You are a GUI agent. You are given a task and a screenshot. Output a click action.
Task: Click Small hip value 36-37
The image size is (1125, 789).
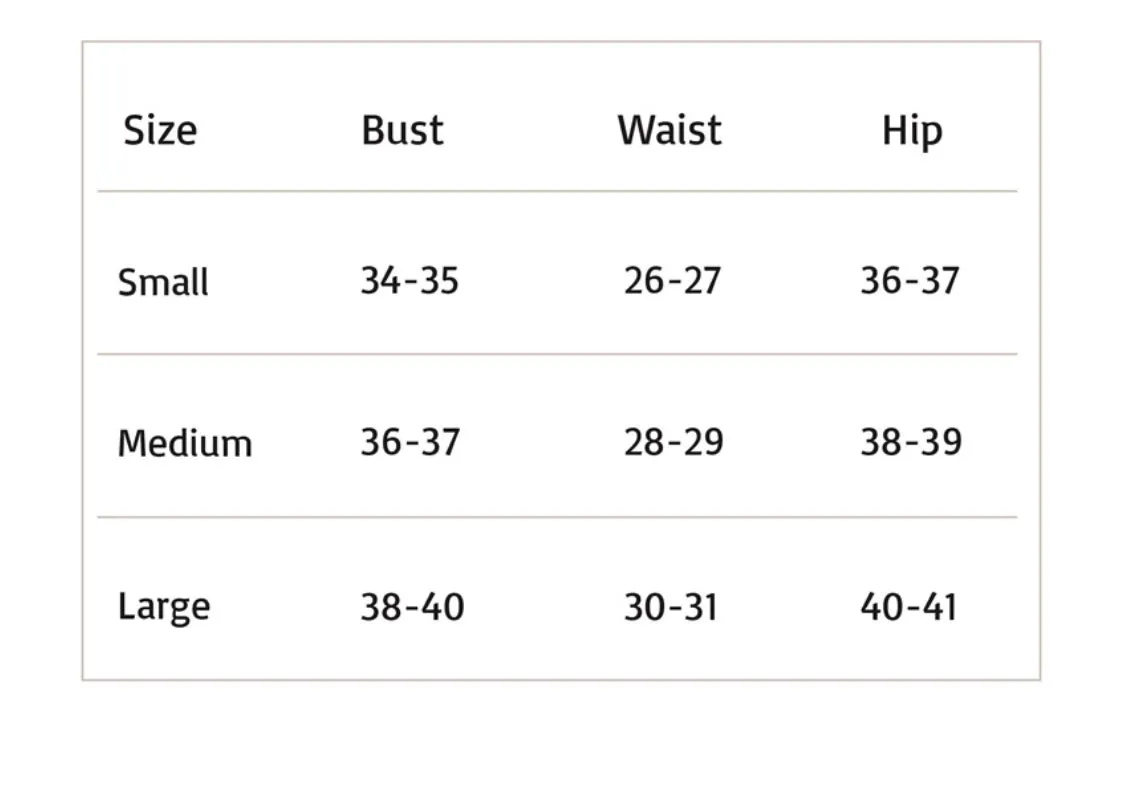[x=910, y=280]
